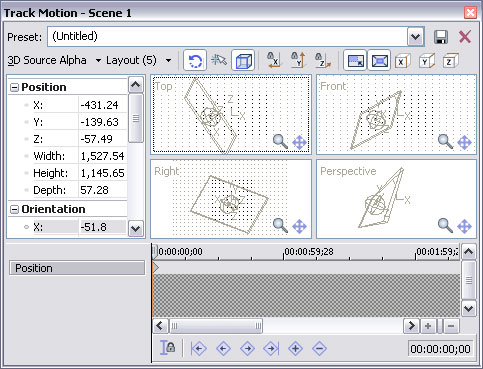Select the Front view pane
483x369 pixels.
(396, 114)
